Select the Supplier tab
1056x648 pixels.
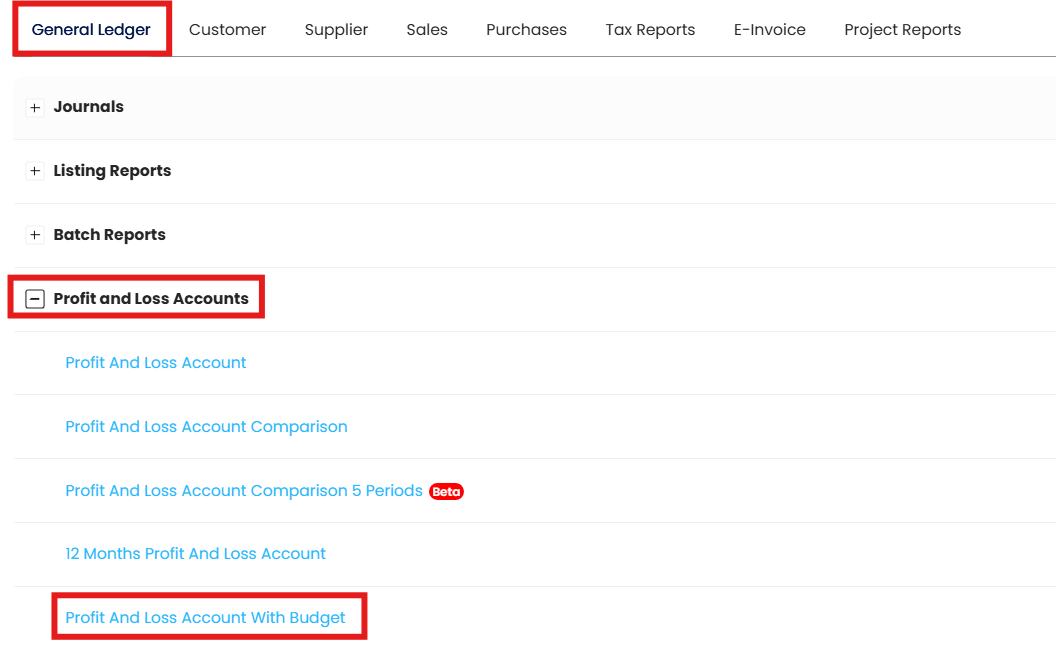(336, 30)
